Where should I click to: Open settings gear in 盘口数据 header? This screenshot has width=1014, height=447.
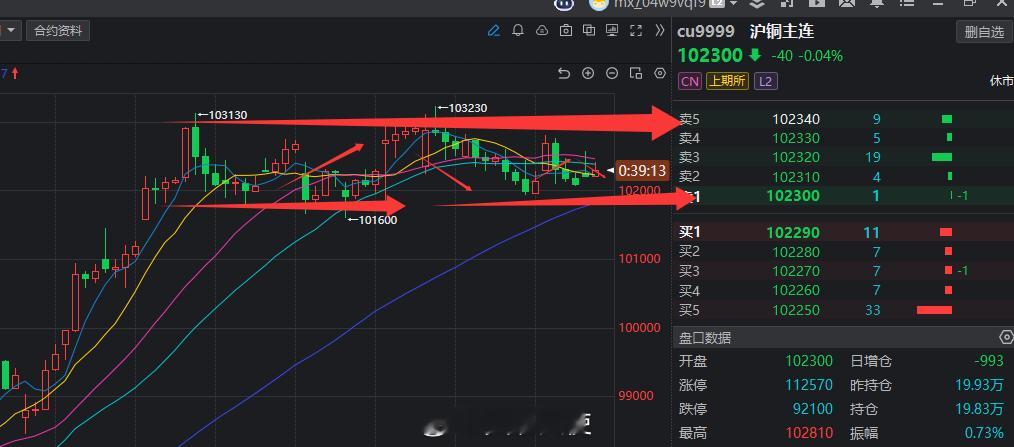click(1006, 337)
